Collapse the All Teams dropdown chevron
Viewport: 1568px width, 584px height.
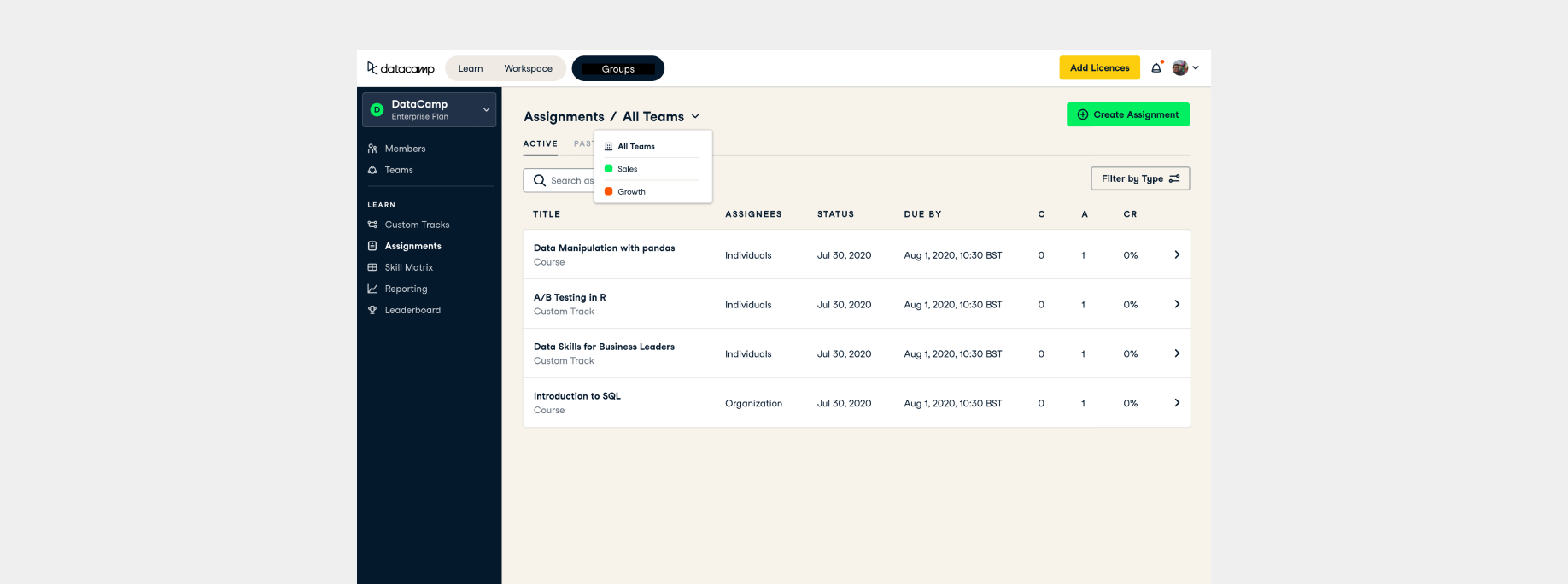[x=695, y=116]
